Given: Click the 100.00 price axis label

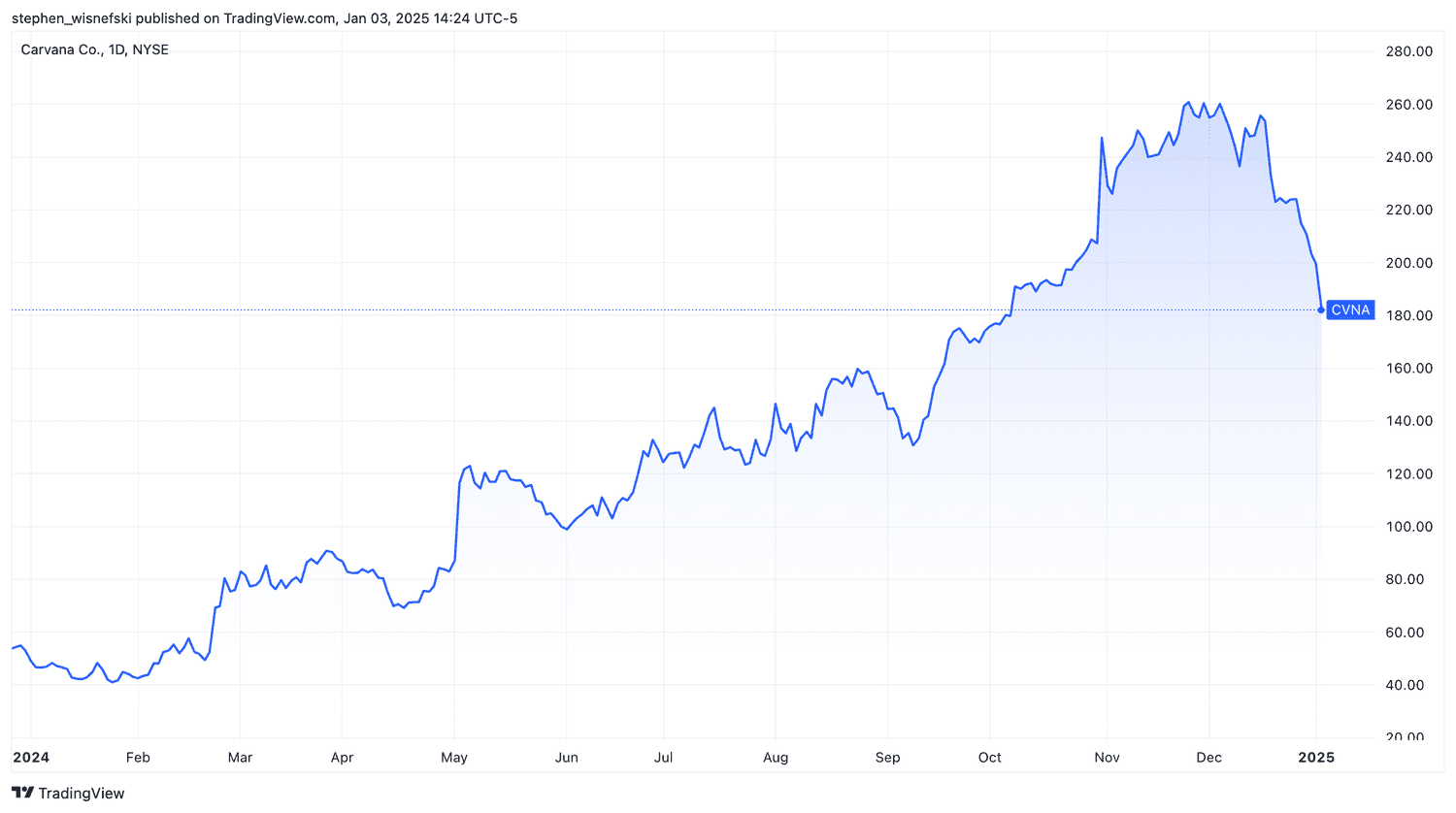Looking at the screenshot, I should 1408,527.
